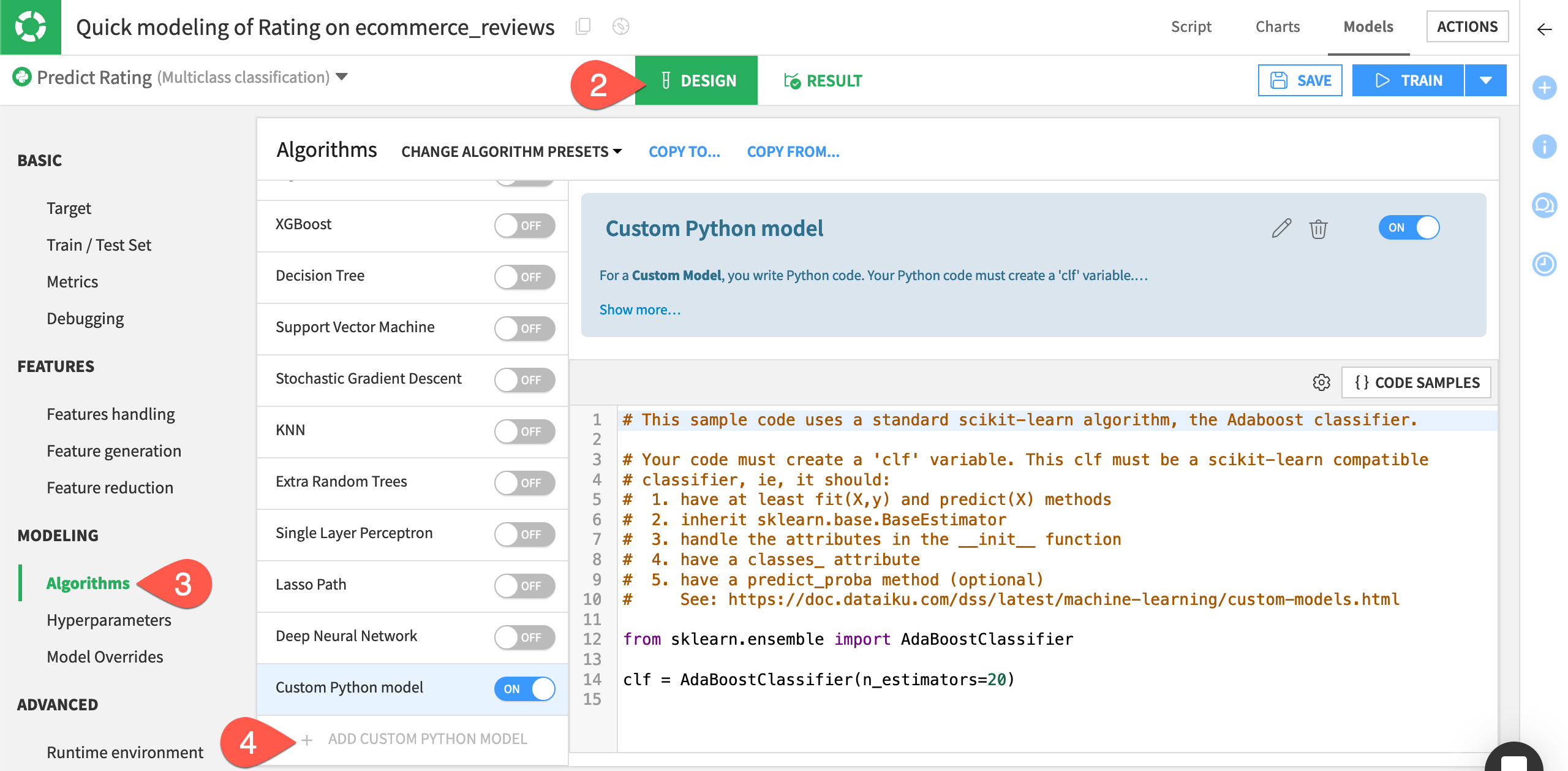Click the Feature generation option in sidebar
The image size is (1568, 771).
click(113, 451)
